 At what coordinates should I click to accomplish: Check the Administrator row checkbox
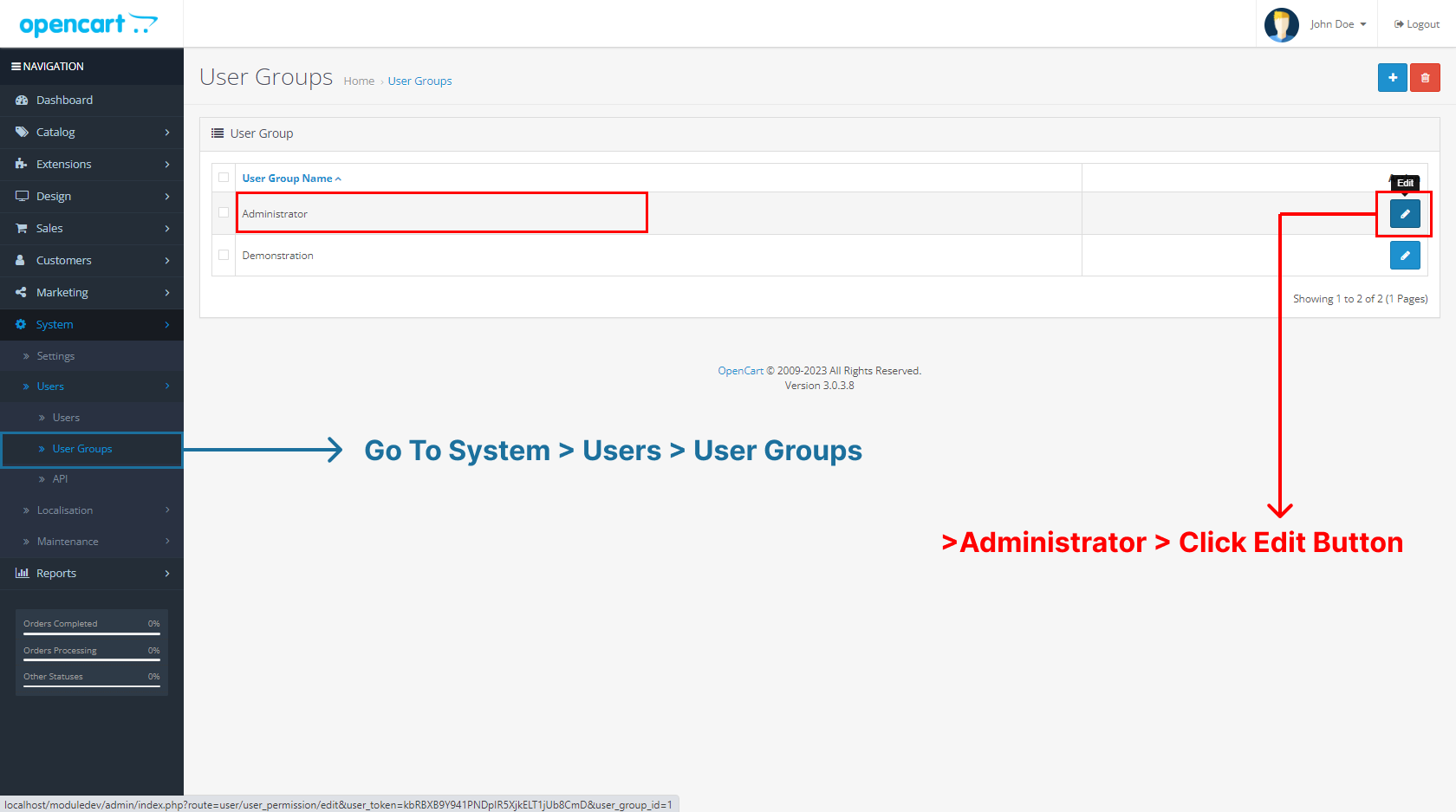coord(224,213)
